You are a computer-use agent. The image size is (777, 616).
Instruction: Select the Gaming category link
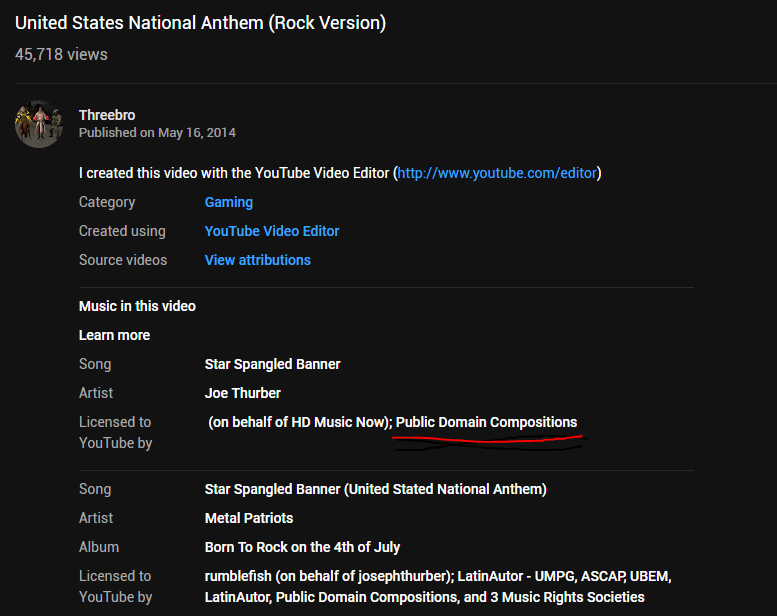(x=229, y=202)
